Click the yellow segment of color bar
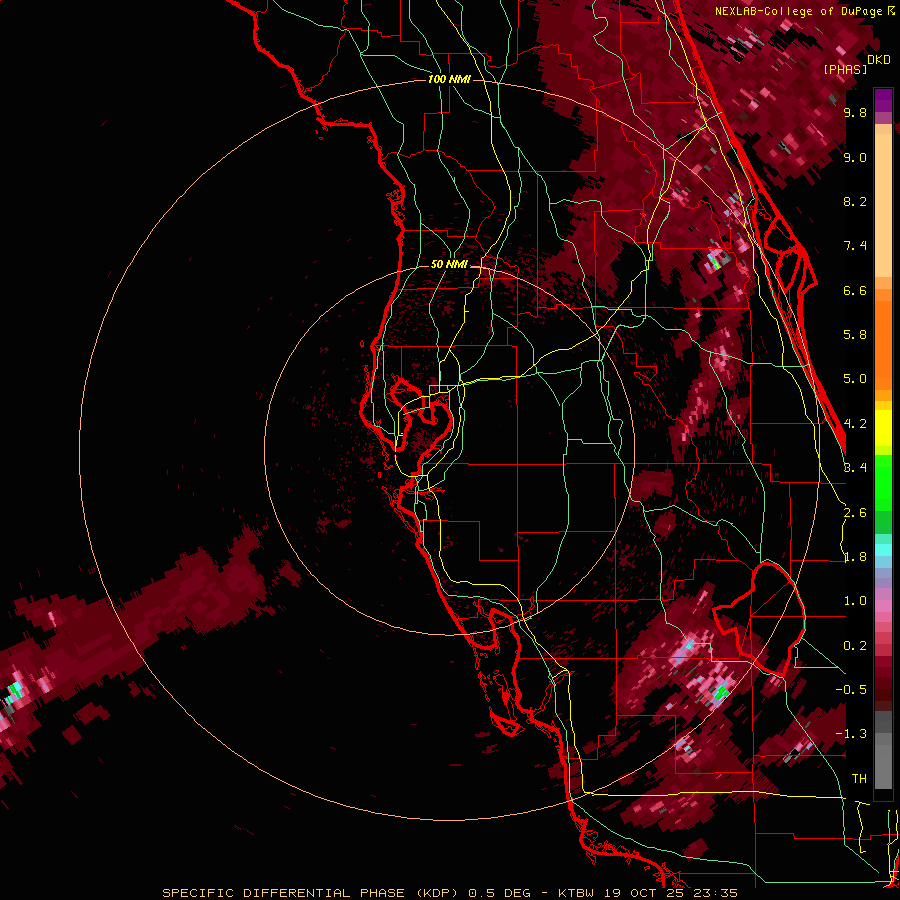The height and width of the screenshot is (900, 900). 883,428
